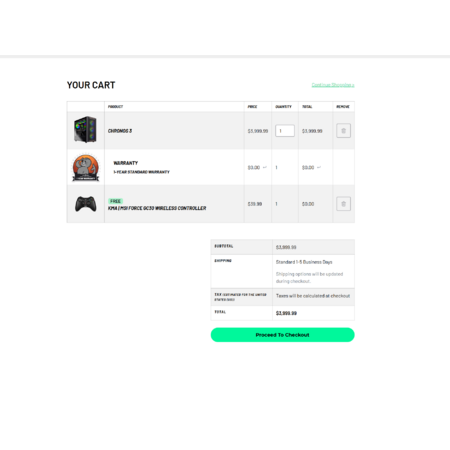Click the green FREE badge on the controller
The image size is (450, 450).
pos(115,201)
